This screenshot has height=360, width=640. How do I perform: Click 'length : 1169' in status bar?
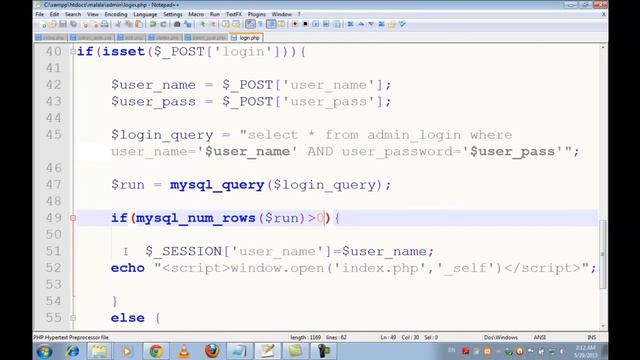click(305, 338)
